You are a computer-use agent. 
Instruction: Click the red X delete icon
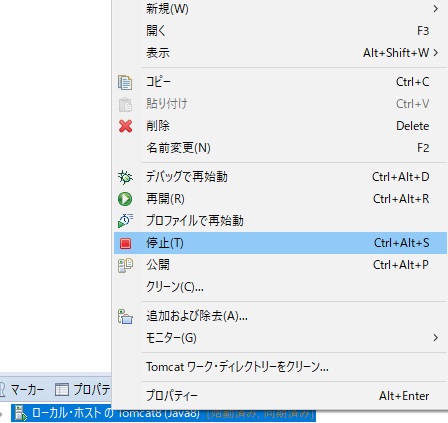click(x=125, y=126)
